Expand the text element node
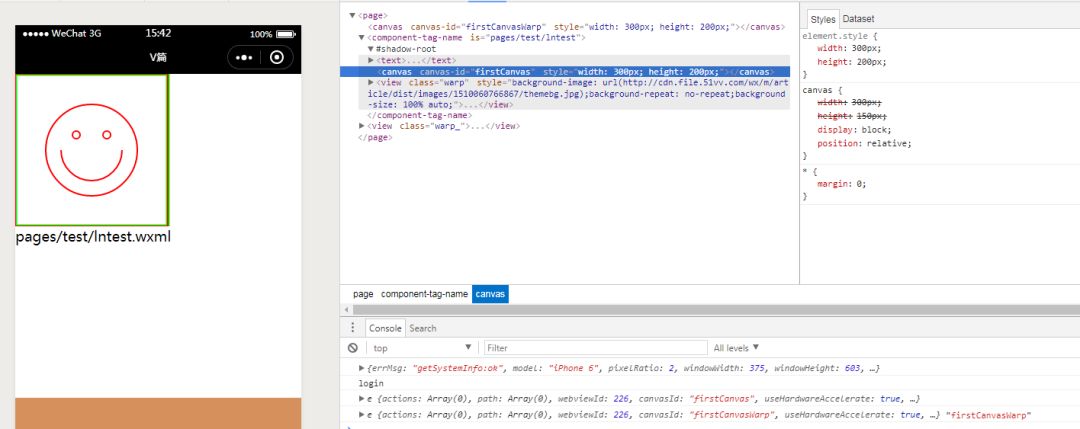The image size is (1080, 429). [371, 61]
